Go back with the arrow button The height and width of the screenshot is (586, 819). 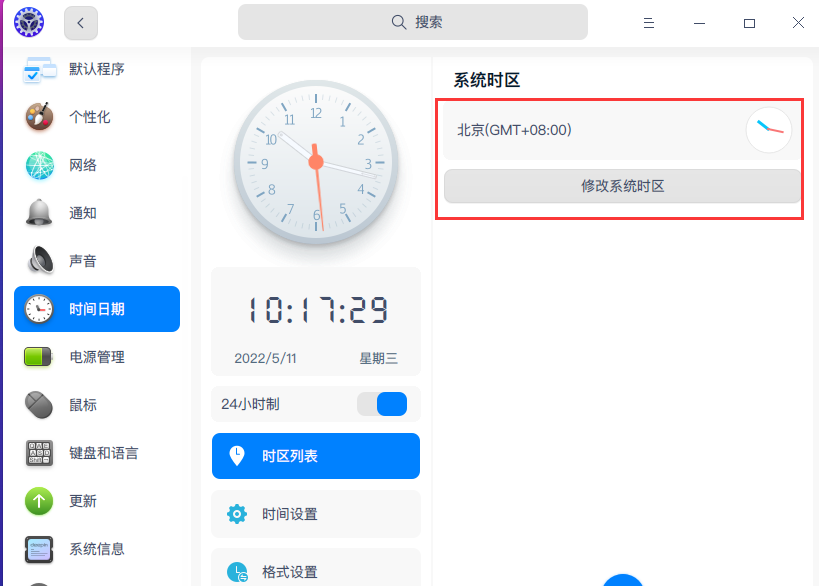click(81, 23)
